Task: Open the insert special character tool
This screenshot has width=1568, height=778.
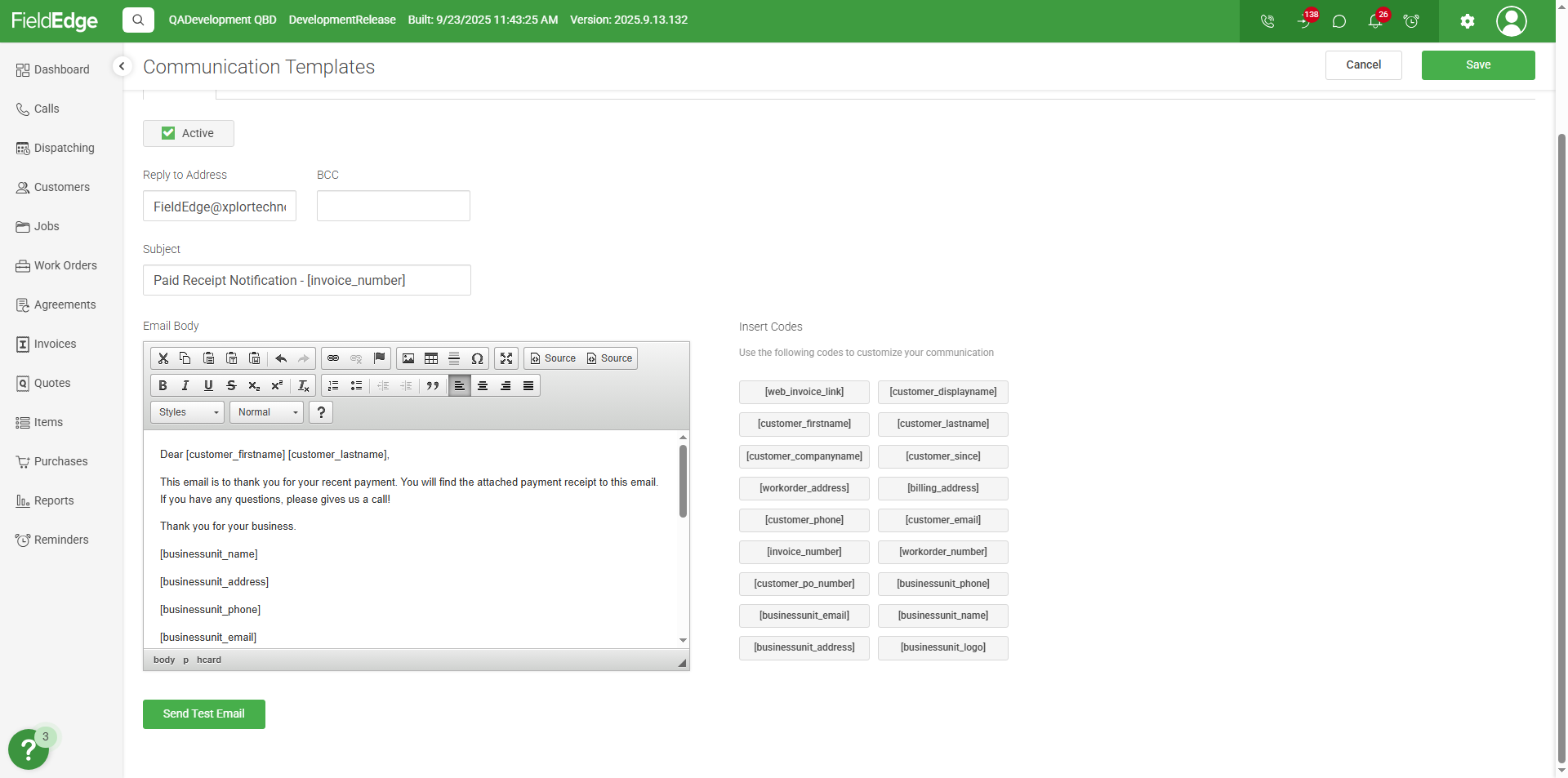Action: click(478, 358)
